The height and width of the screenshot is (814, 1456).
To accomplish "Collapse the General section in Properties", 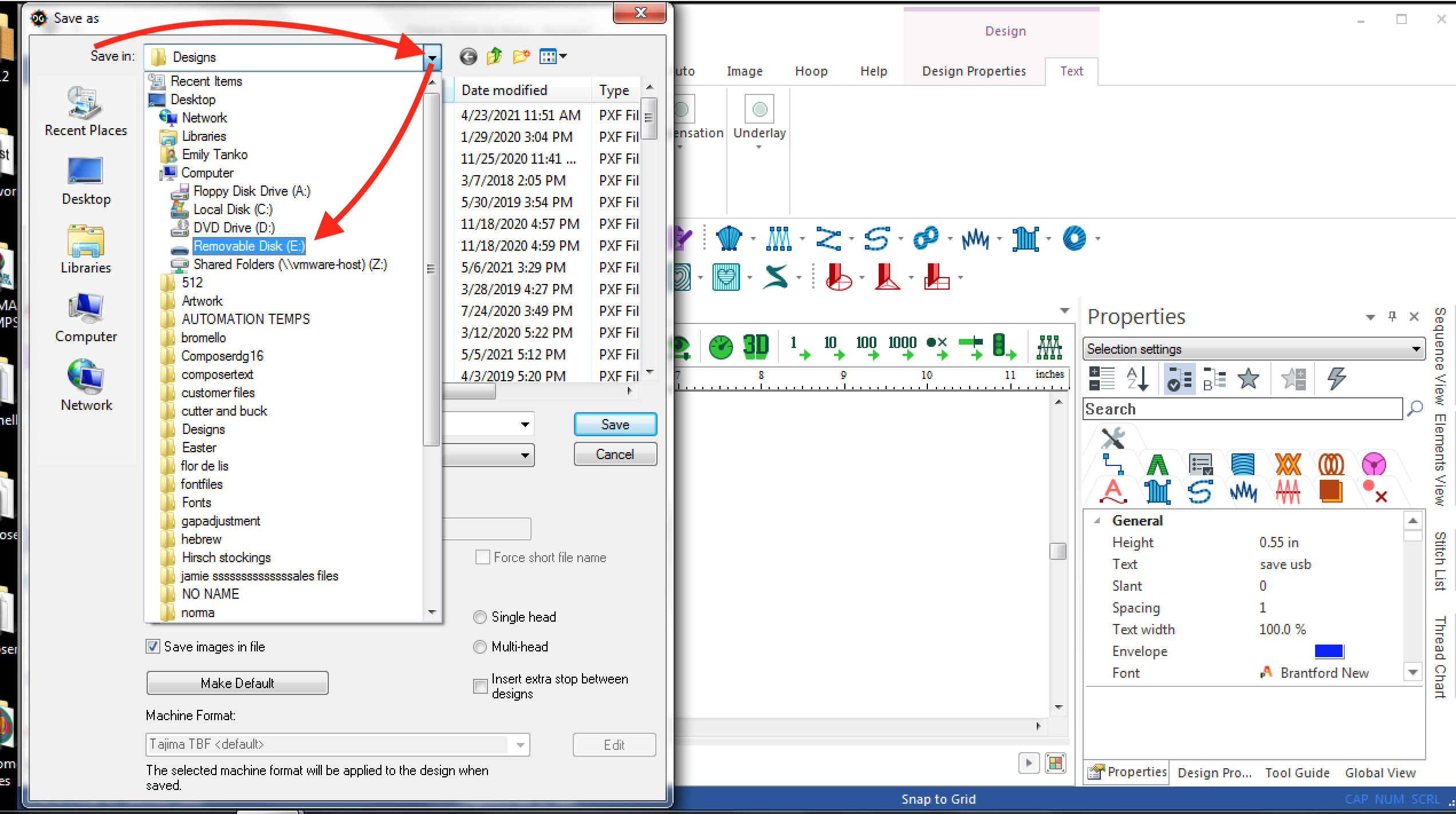I will tap(1097, 520).
